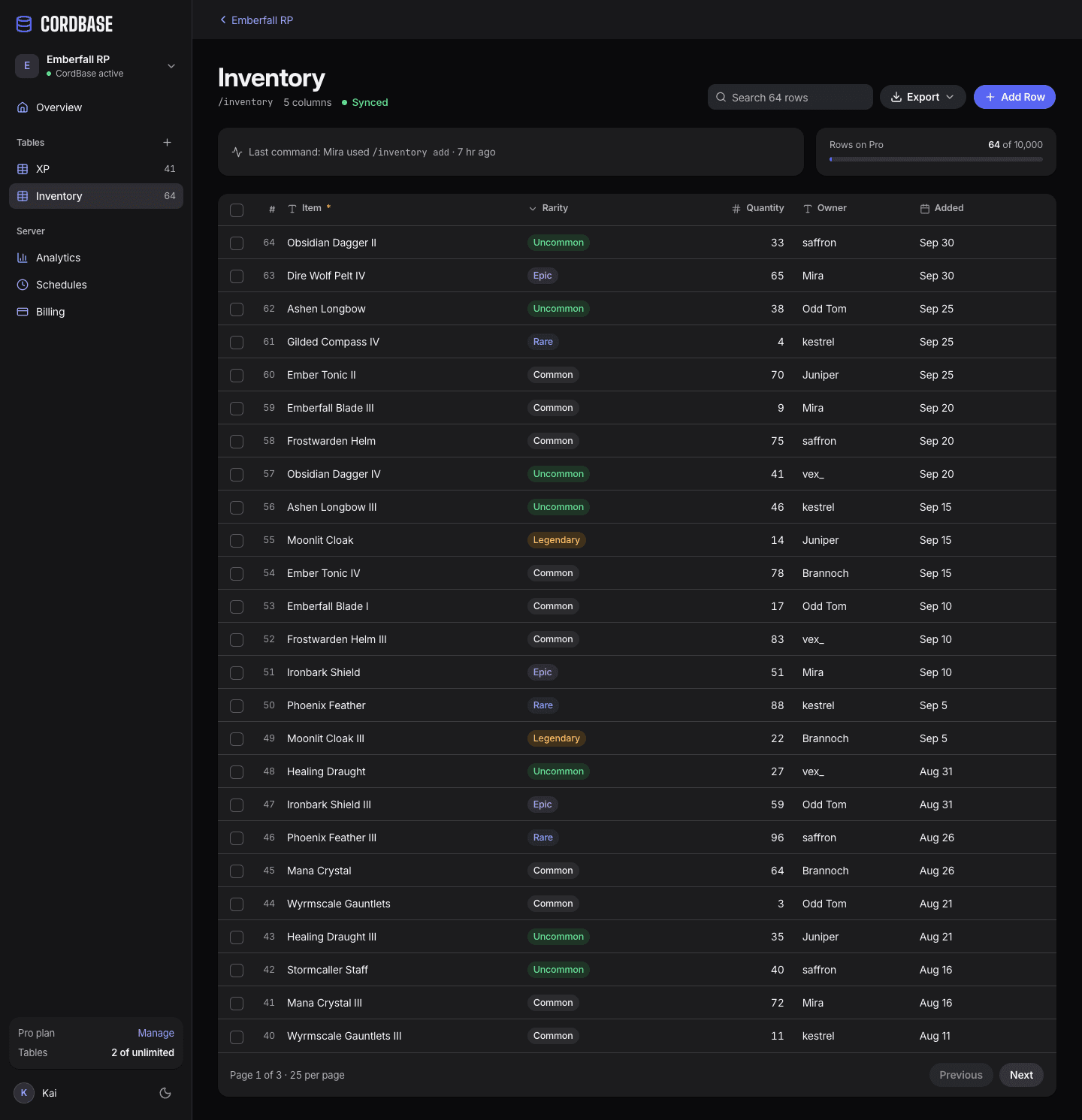Screen dimensions: 1082x1120
Task: Click the Schedules clock icon
Action: click(x=23, y=285)
